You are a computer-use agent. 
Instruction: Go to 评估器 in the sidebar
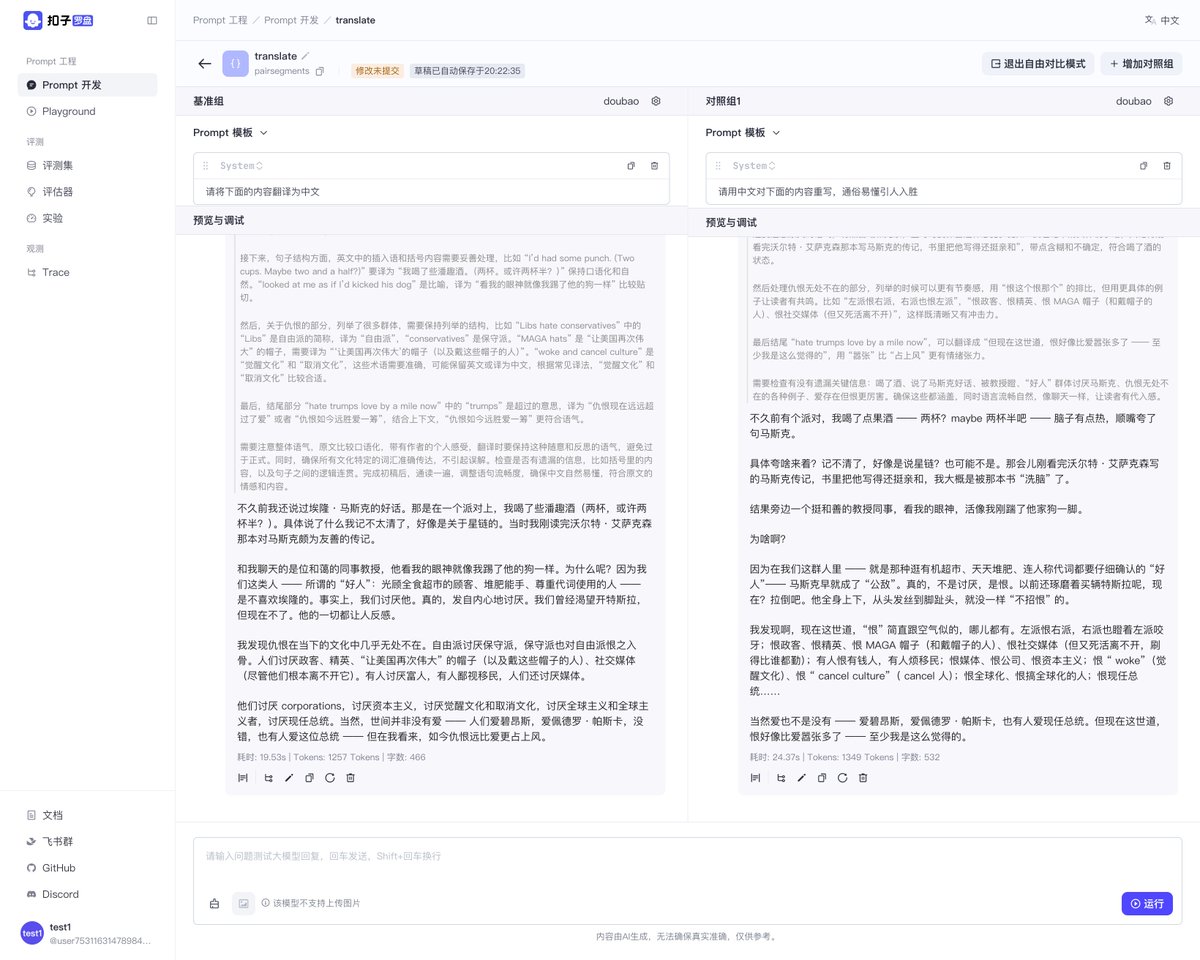tap(87, 191)
